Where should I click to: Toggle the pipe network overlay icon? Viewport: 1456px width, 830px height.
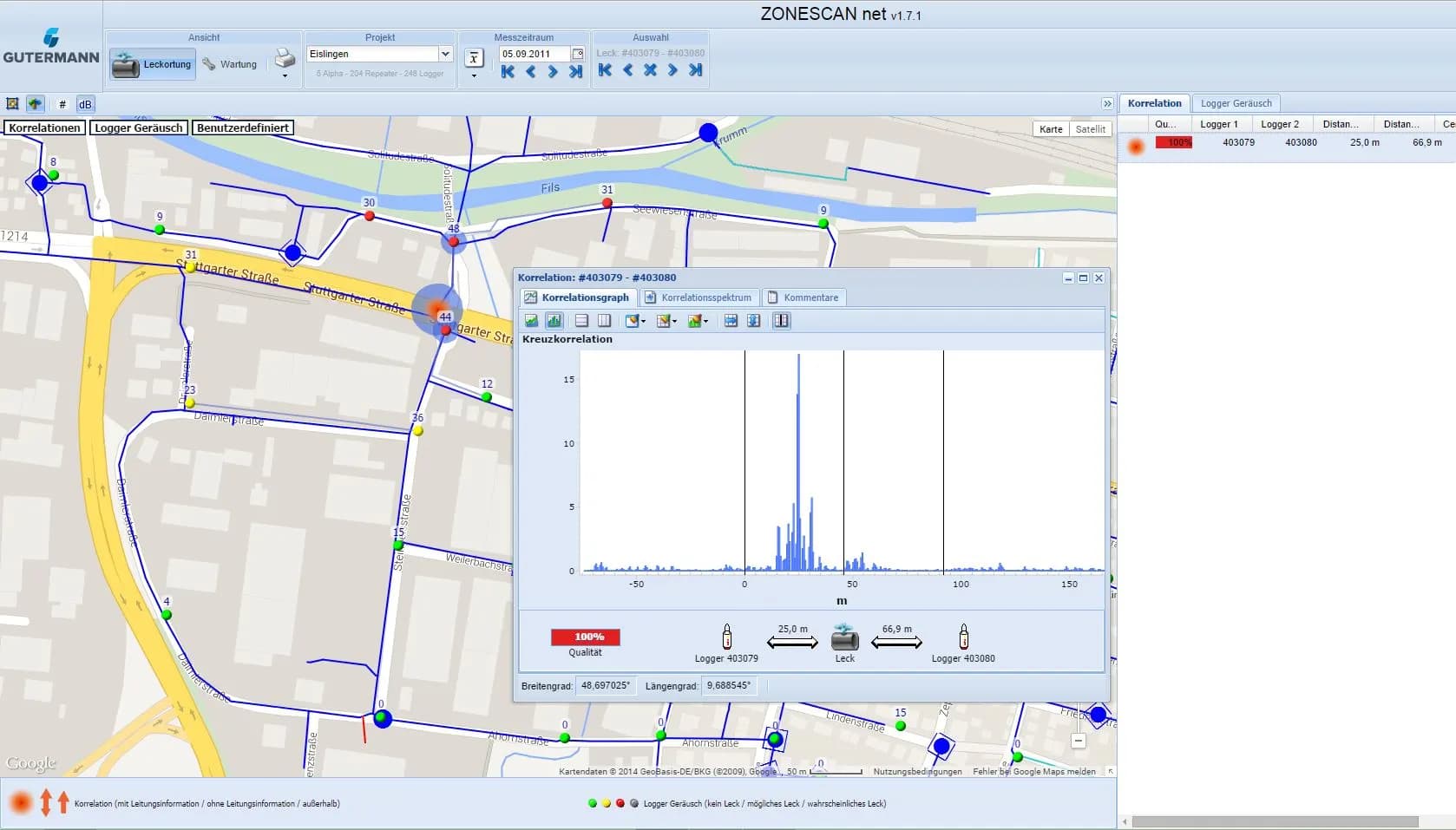35,104
